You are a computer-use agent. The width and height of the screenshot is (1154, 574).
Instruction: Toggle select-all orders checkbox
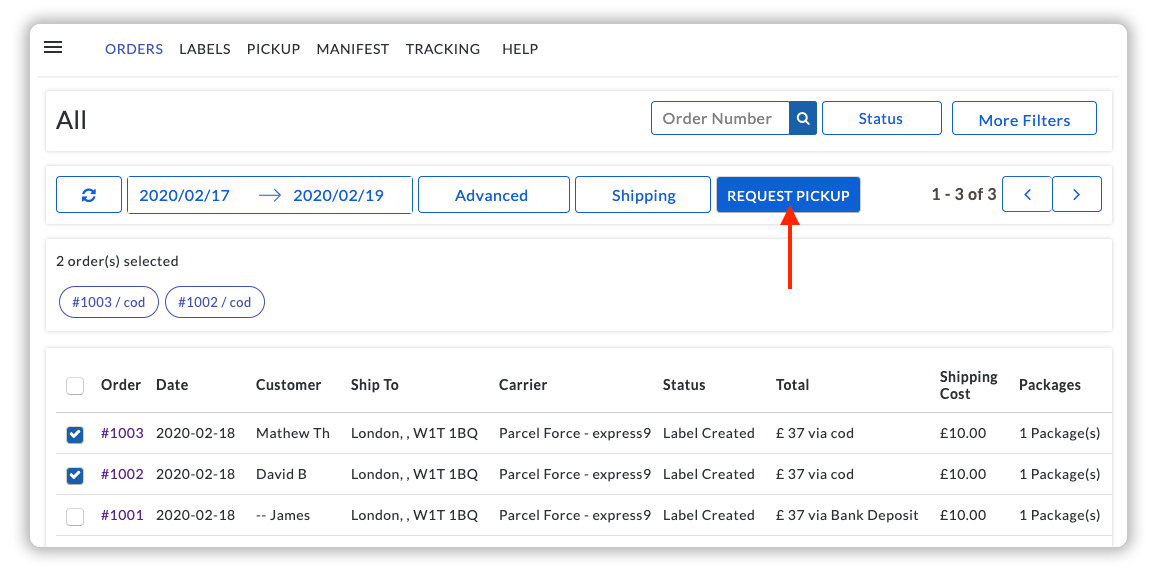[x=75, y=386]
